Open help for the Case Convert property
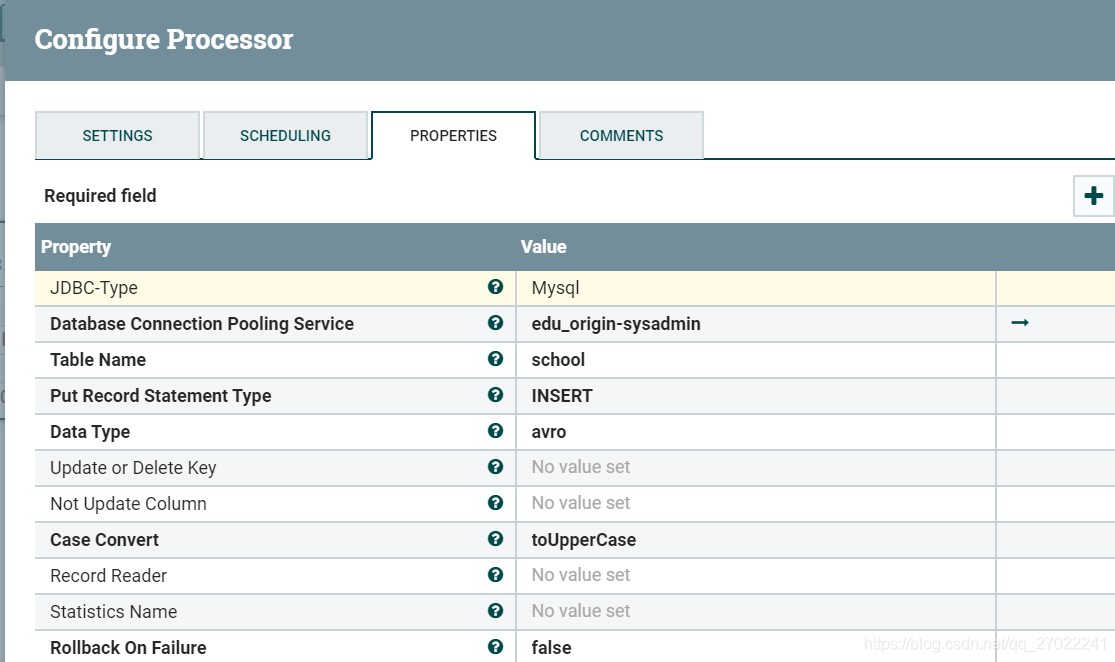Image resolution: width=1115 pixels, height=662 pixels. pos(496,539)
